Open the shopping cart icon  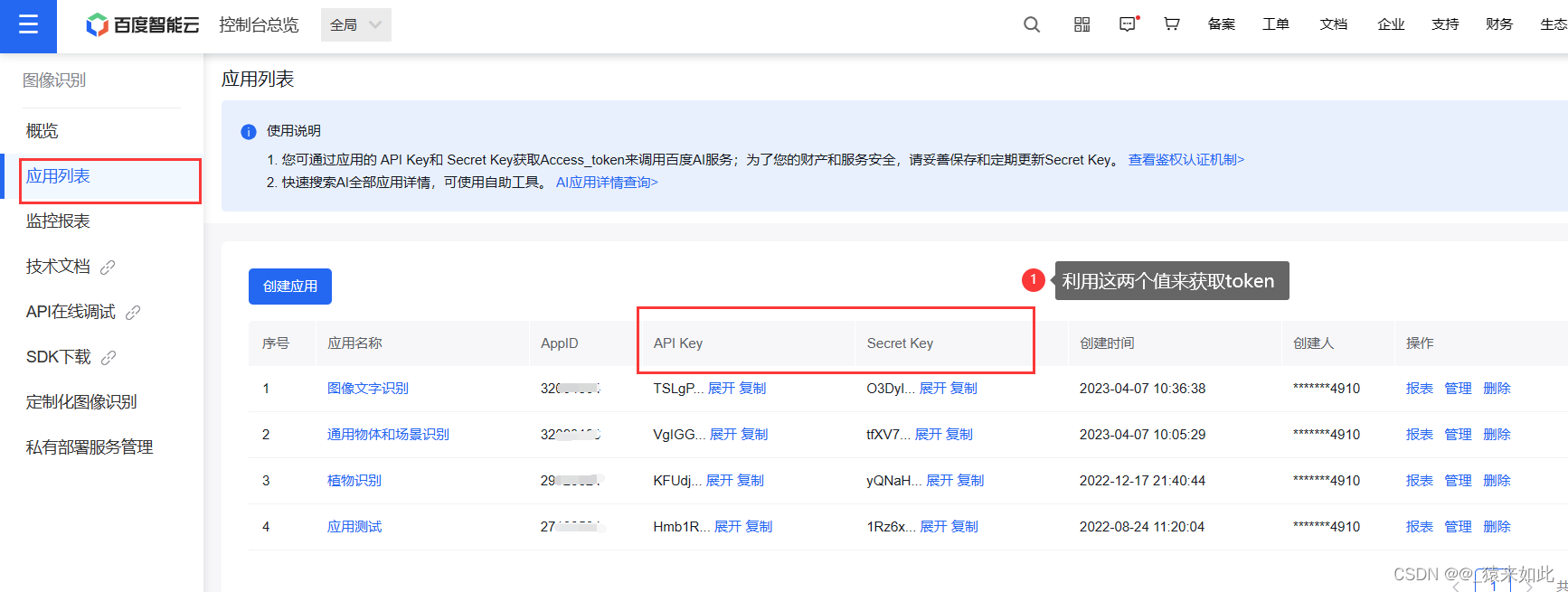(x=1171, y=24)
